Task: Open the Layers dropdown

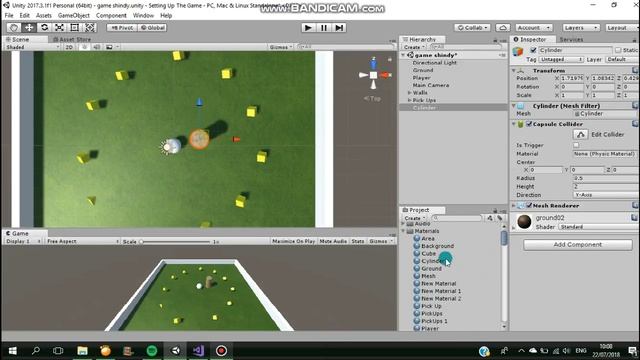Action: coord(581,27)
